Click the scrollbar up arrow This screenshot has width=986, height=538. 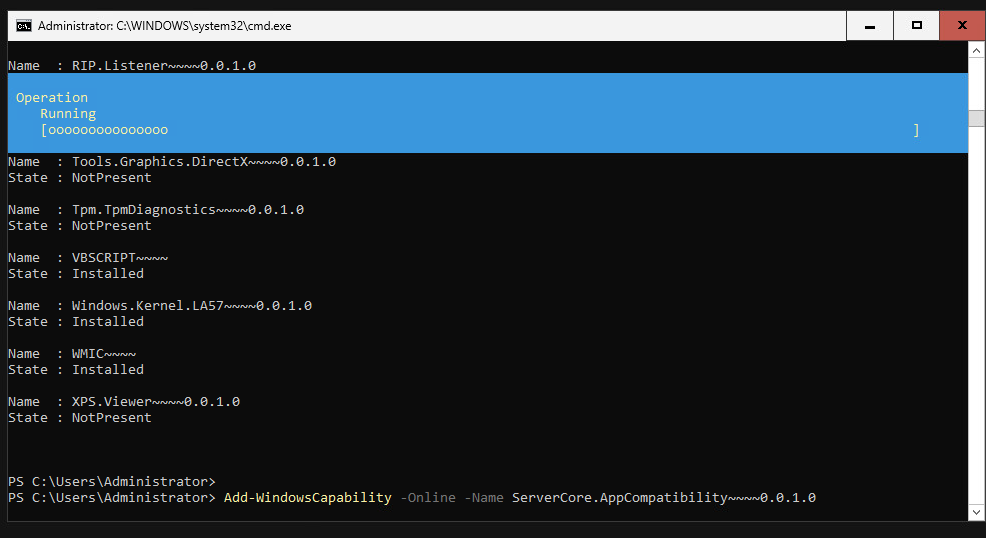click(977, 50)
